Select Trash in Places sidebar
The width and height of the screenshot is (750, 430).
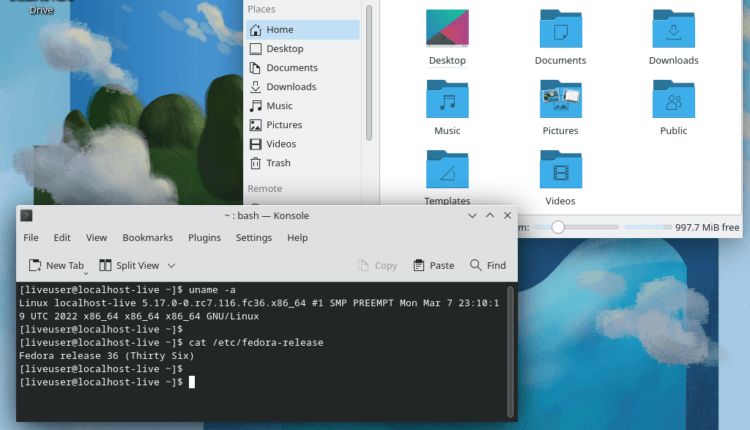coord(278,163)
